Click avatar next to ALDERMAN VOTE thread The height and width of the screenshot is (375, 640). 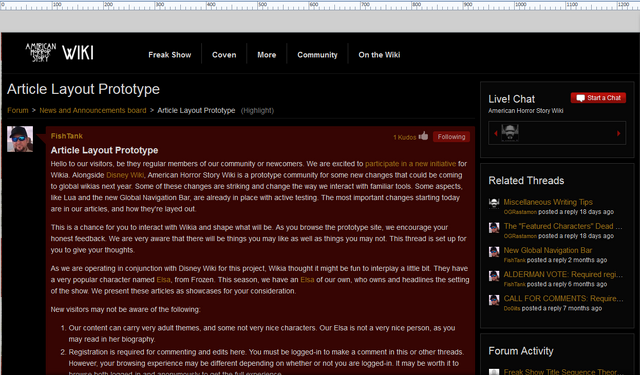494,275
